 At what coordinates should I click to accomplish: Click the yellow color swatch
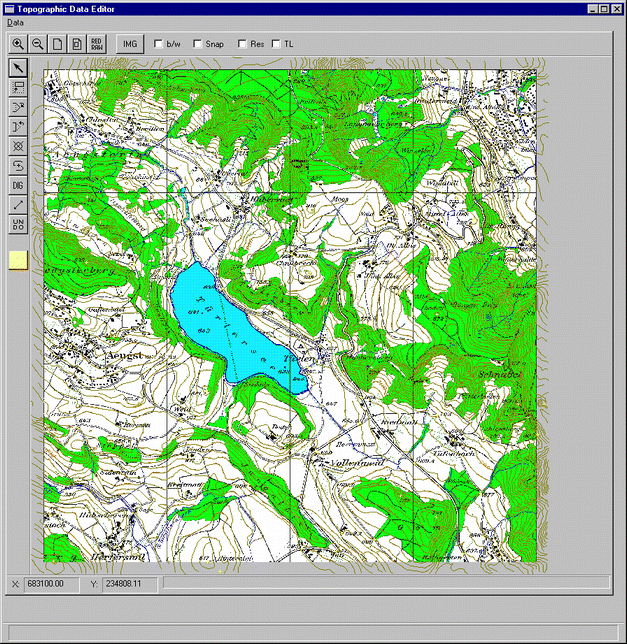pyautogui.click(x=19, y=260)
